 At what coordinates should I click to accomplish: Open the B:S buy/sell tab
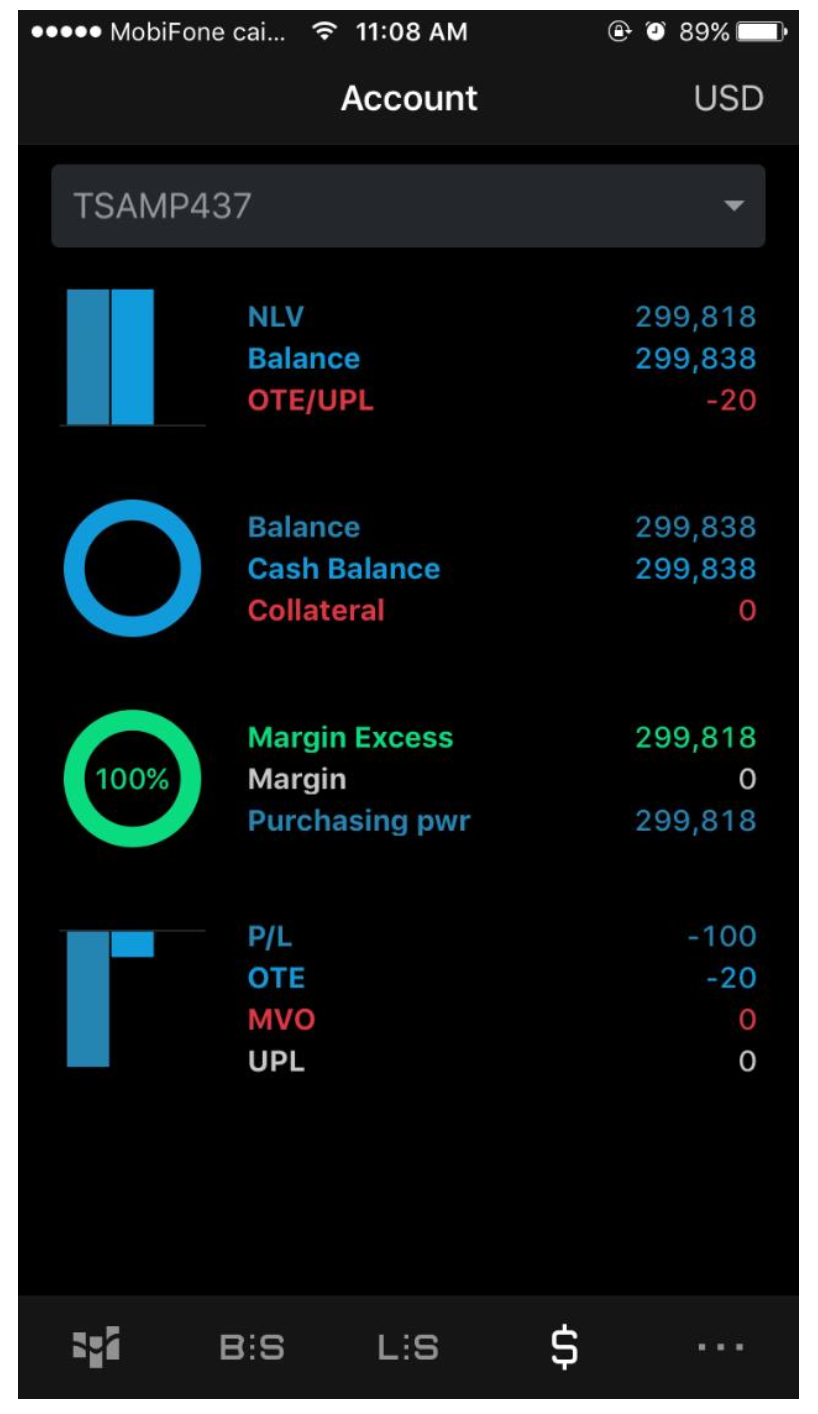(x=252, y=1347)
